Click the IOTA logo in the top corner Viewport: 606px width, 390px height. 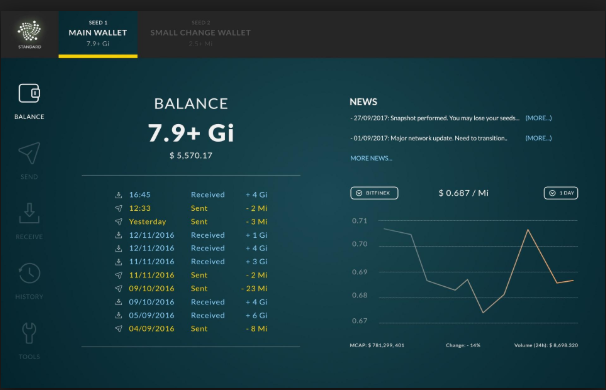(29, 31)
